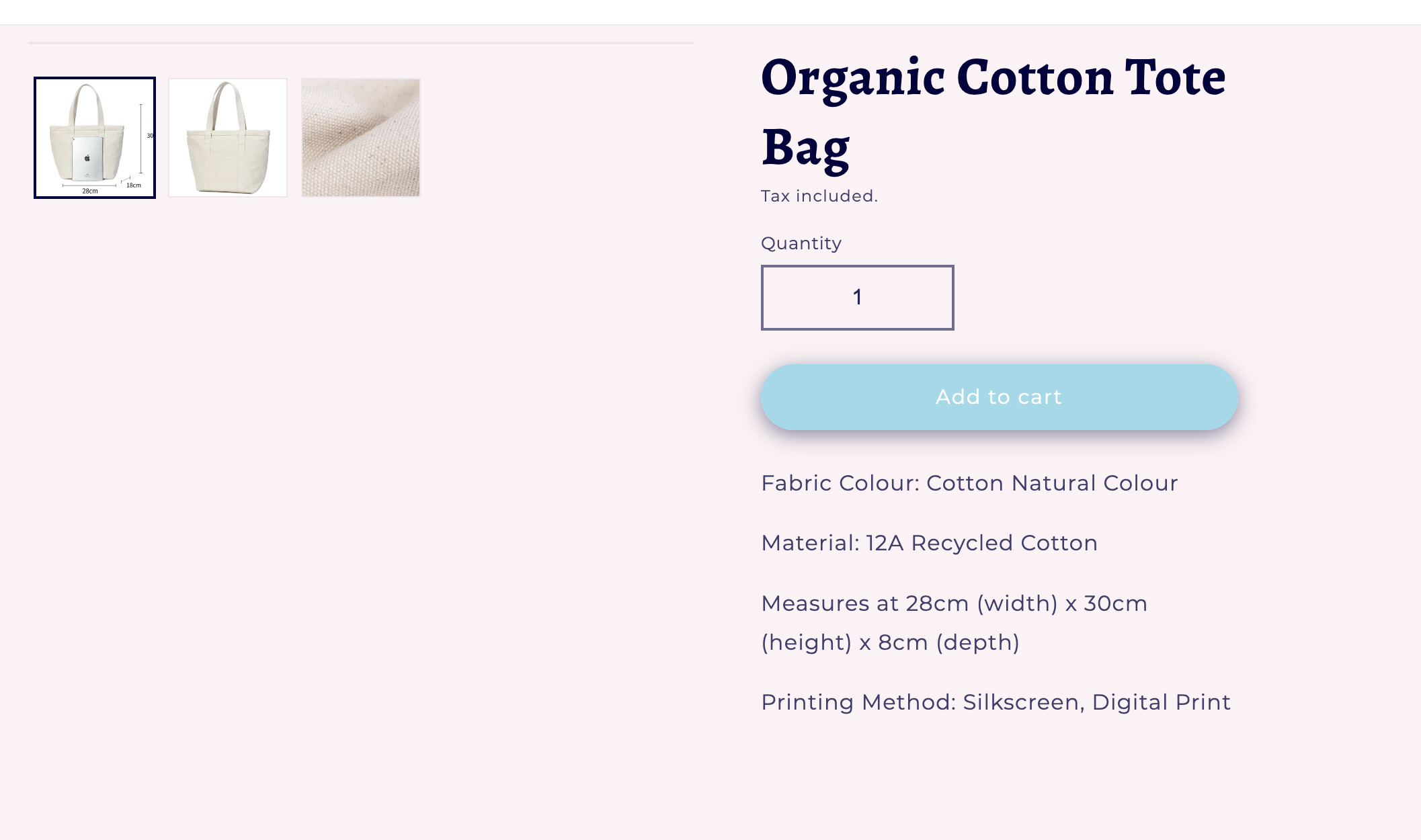Click the Quantity label
The image size is (1421, 840).
(801, 243)
